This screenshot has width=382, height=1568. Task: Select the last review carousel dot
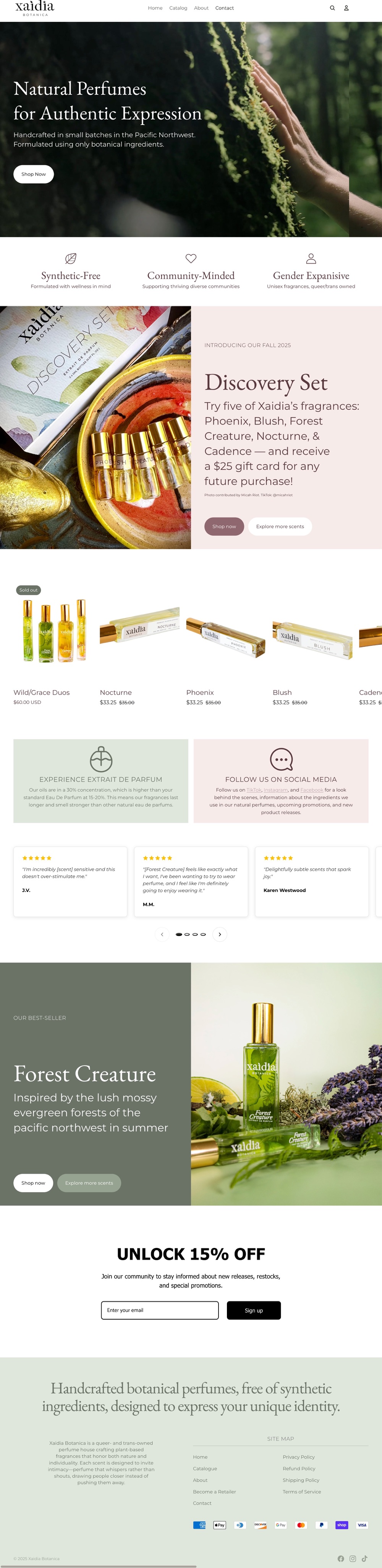pos(203,934)
